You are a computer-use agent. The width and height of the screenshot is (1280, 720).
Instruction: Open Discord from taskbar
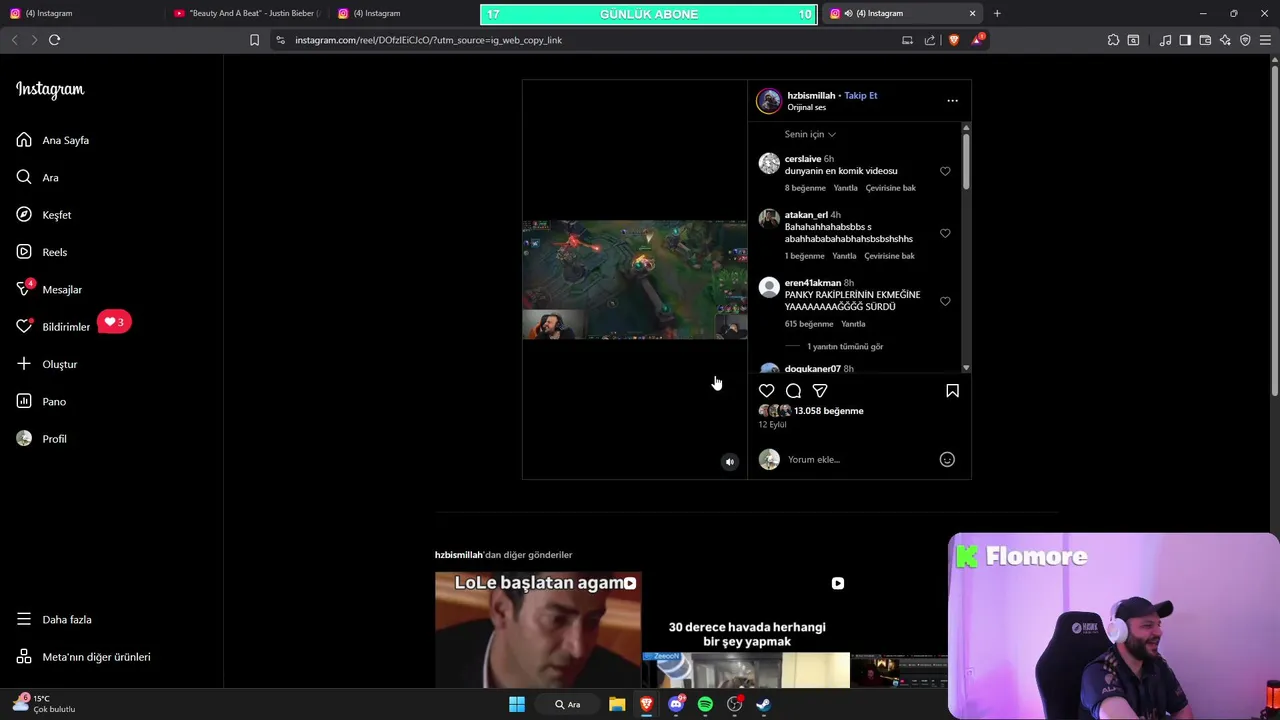pyautogui.click(x=676, y=705)
